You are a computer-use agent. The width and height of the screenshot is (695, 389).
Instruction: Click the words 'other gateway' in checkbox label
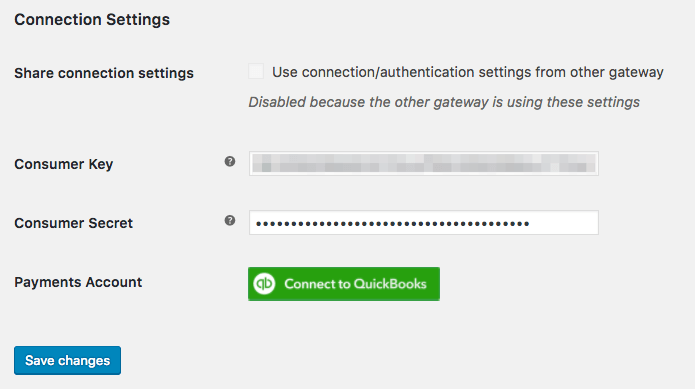point(617,72)
